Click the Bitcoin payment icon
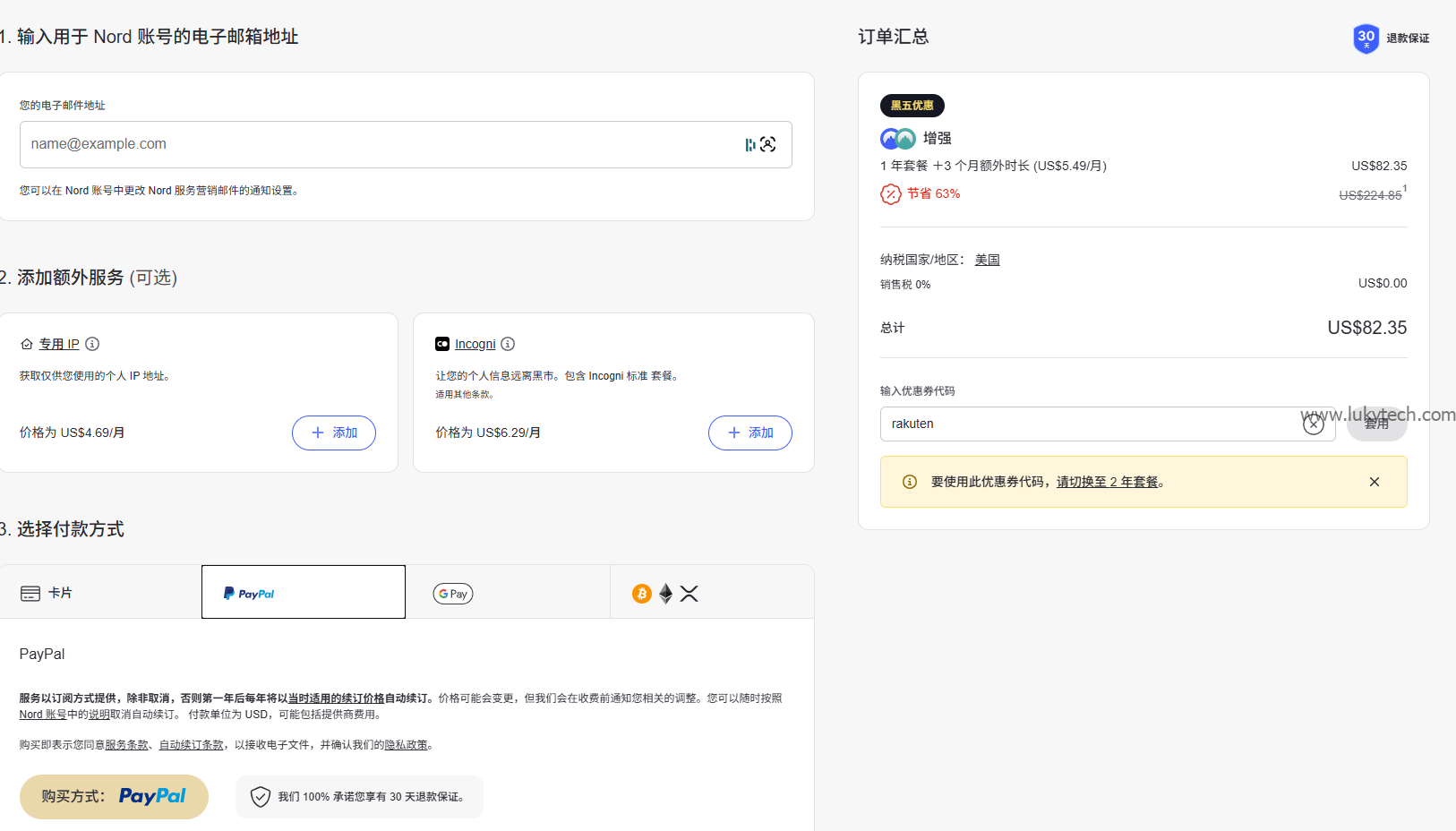The image size is (1456, 831). pos(640,593)
